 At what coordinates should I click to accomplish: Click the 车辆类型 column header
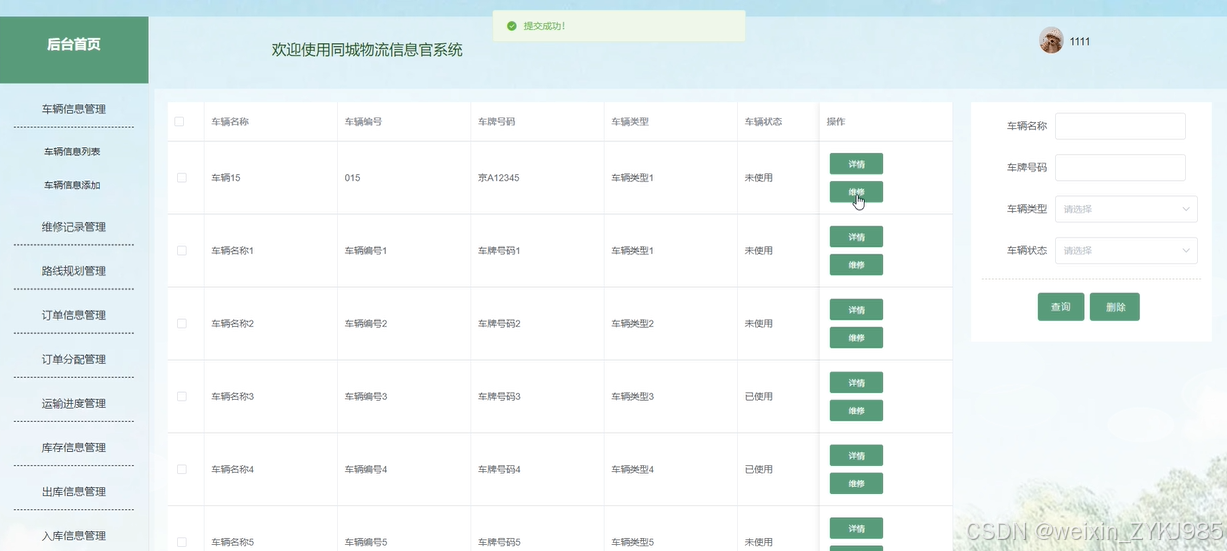[x=630, y=122]
